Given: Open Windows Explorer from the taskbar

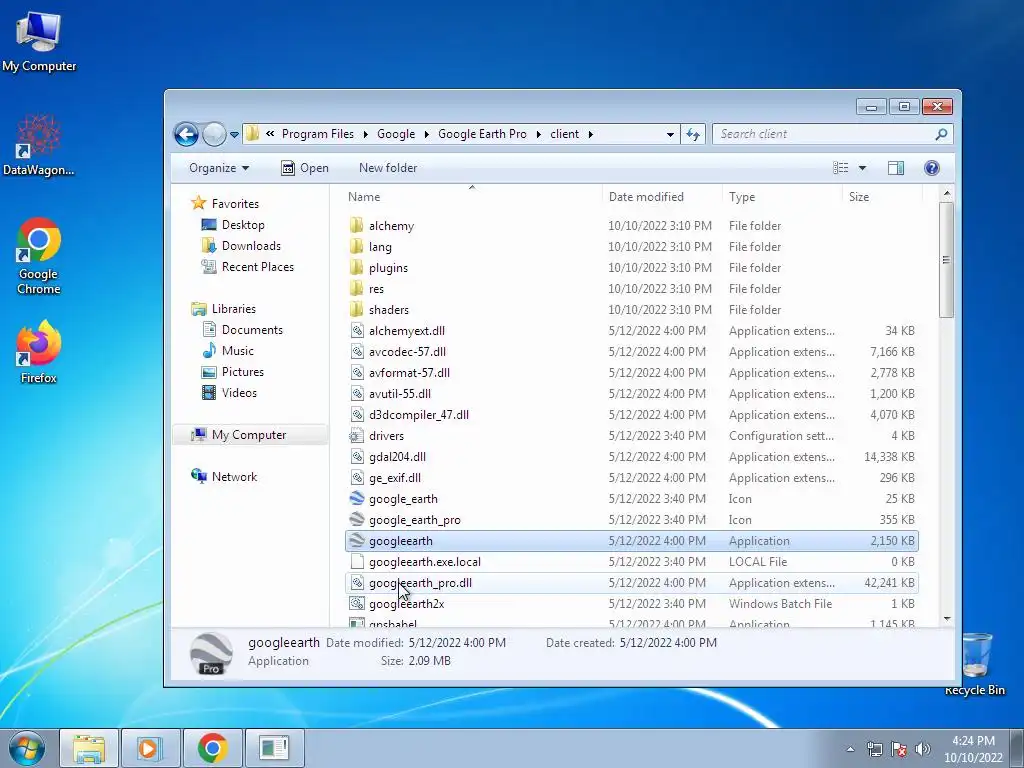Looking at the screenshot, I should 89,748.
